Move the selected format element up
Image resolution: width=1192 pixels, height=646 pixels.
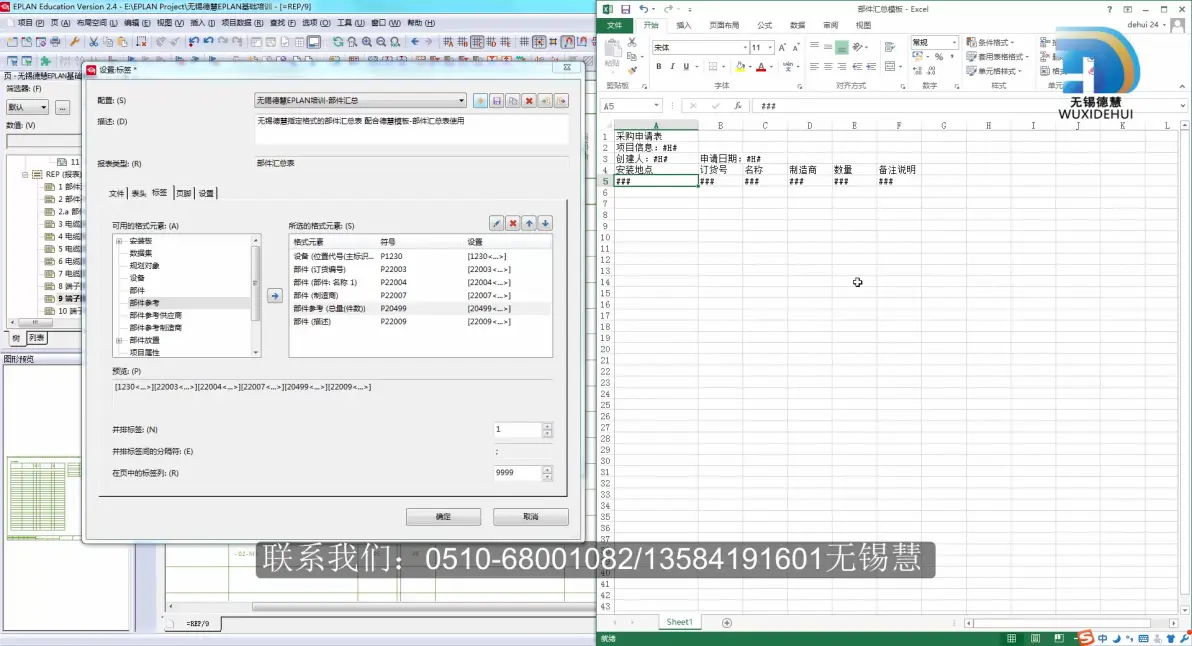pyautogui.click(x=529, y=223)
